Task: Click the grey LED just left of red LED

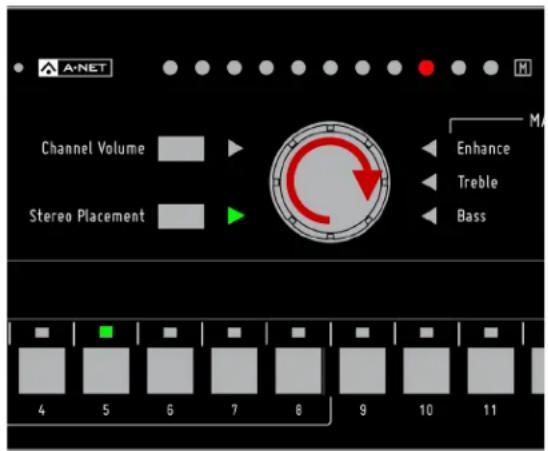Action: 395,67
